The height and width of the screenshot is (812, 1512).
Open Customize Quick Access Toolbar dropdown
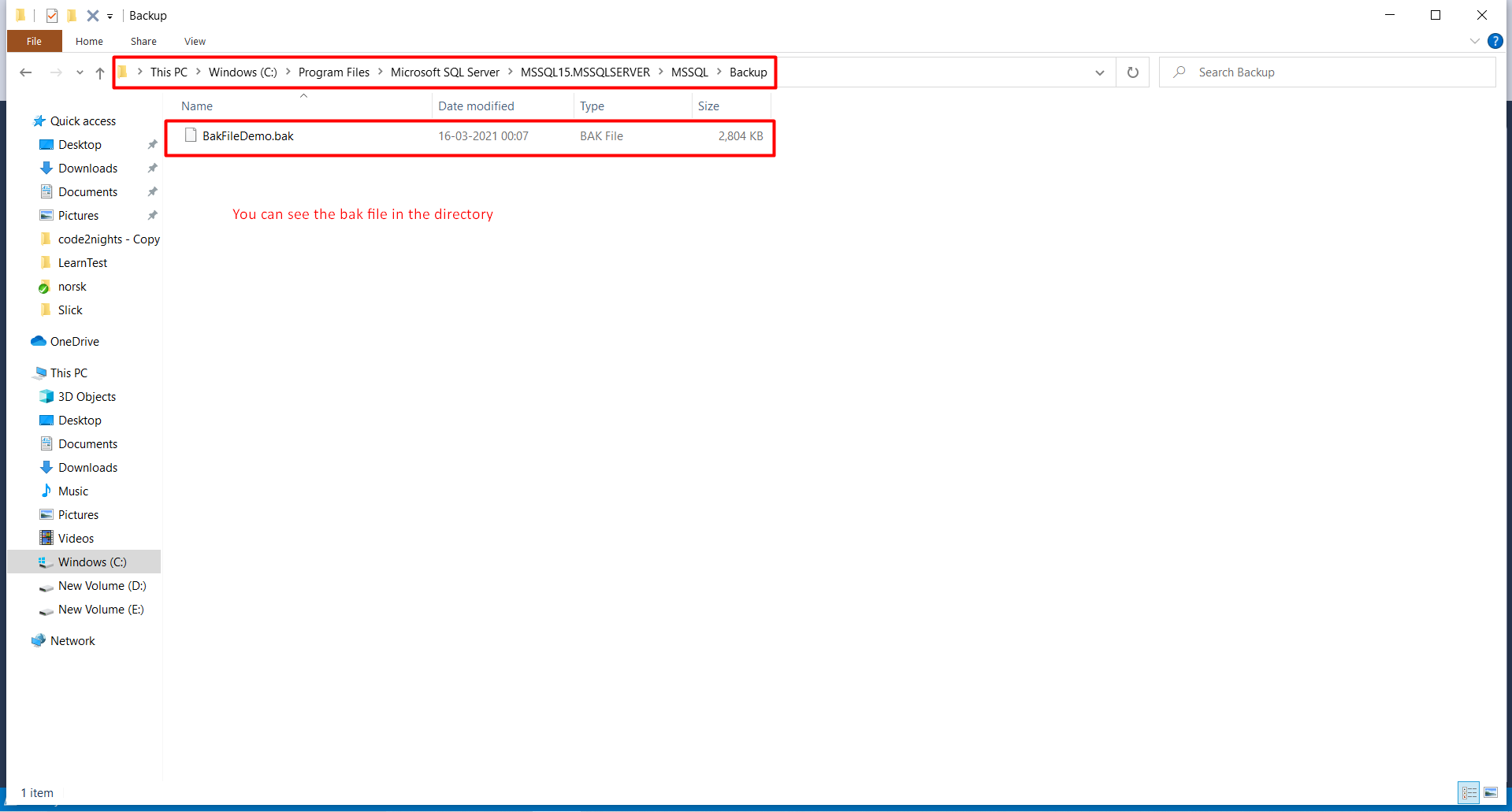coord(110,17)
